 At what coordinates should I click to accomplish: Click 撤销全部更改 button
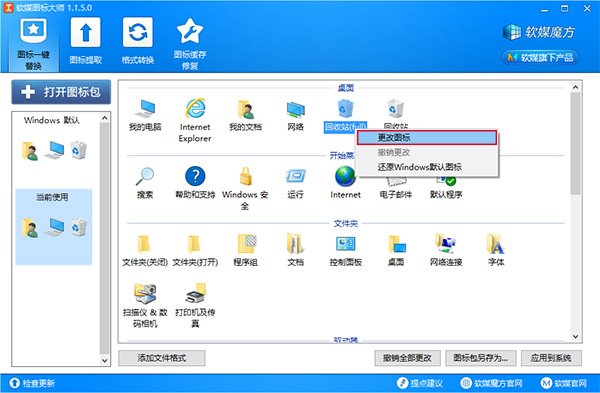click(407, 358)
